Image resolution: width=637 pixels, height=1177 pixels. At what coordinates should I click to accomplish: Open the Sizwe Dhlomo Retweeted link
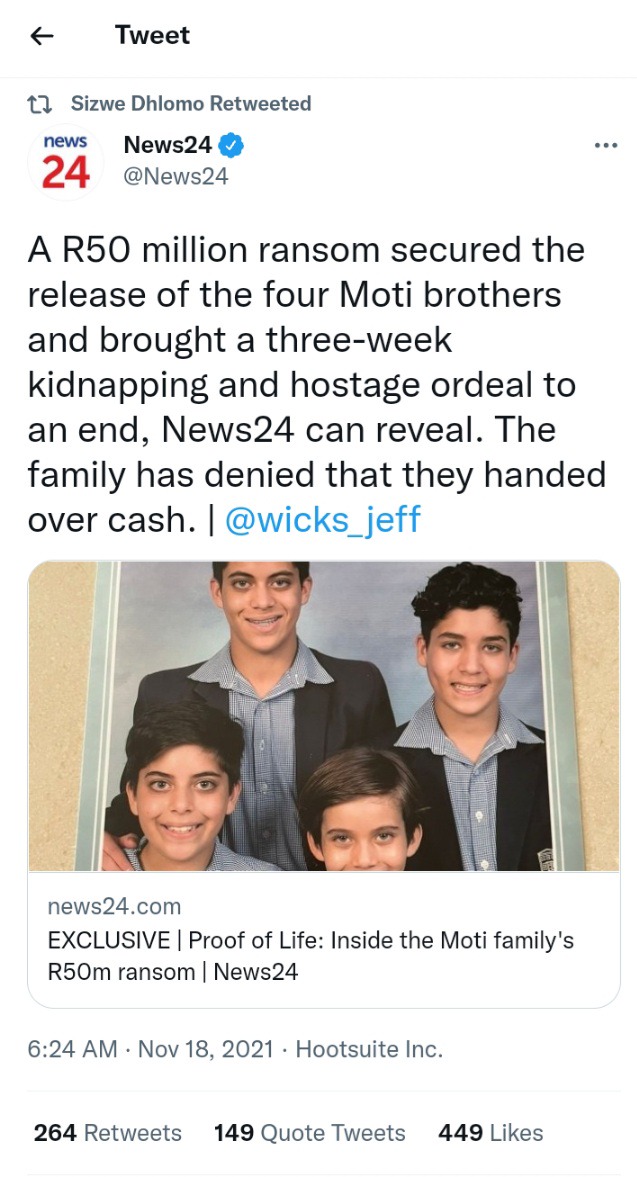coord(191,104)
